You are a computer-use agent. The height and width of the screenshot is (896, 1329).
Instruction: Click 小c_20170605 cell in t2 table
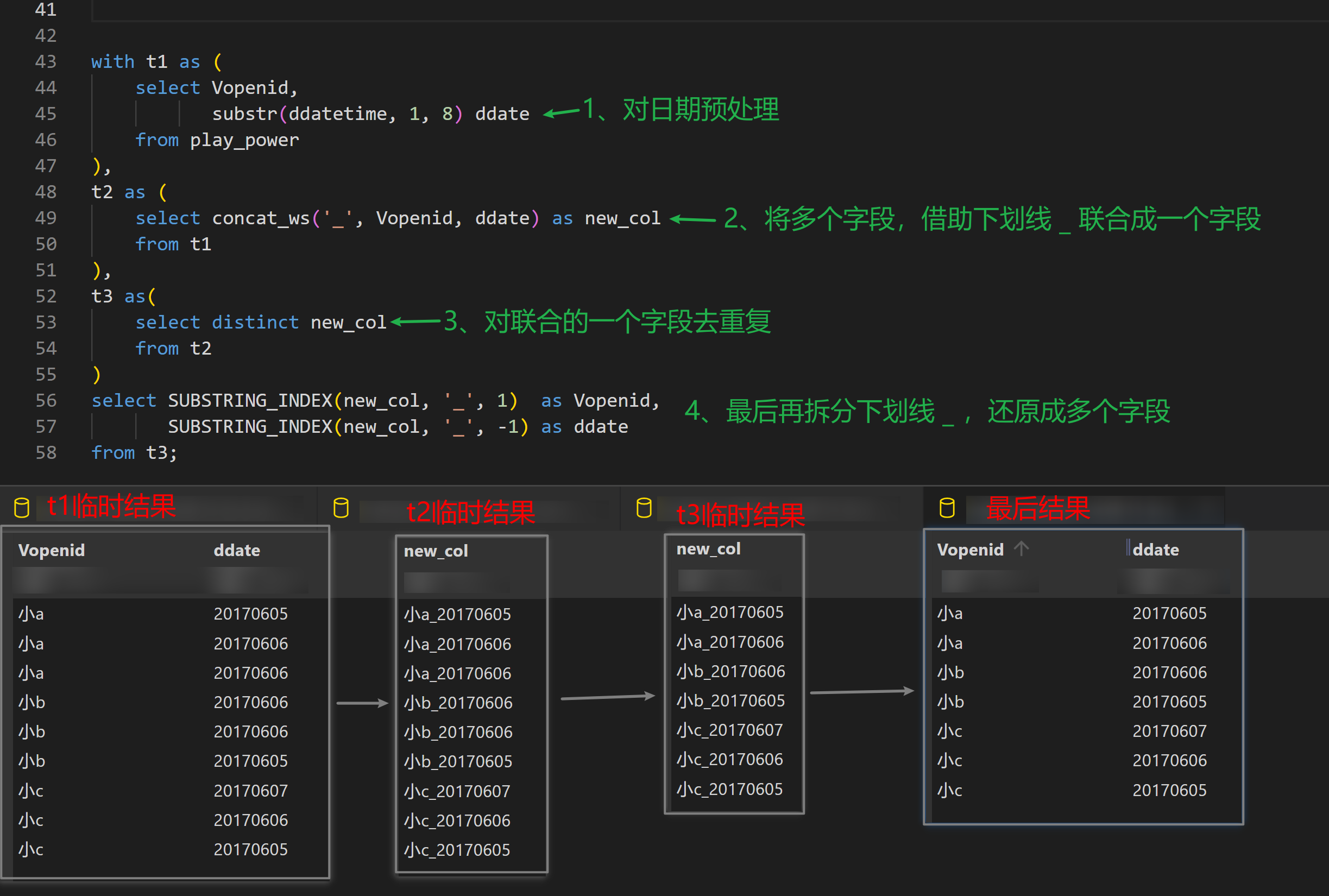tap(457, 850)
